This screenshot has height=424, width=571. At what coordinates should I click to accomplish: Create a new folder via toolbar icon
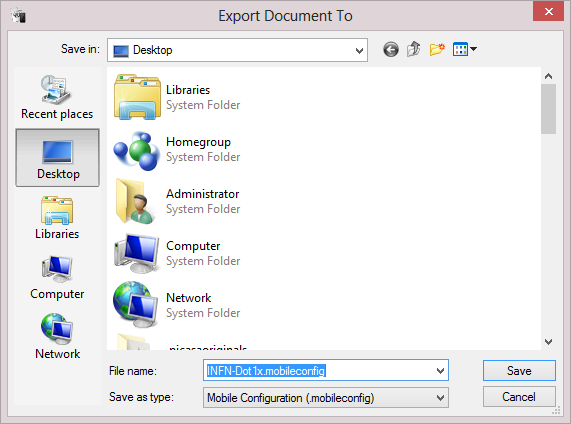click(437, 49)
